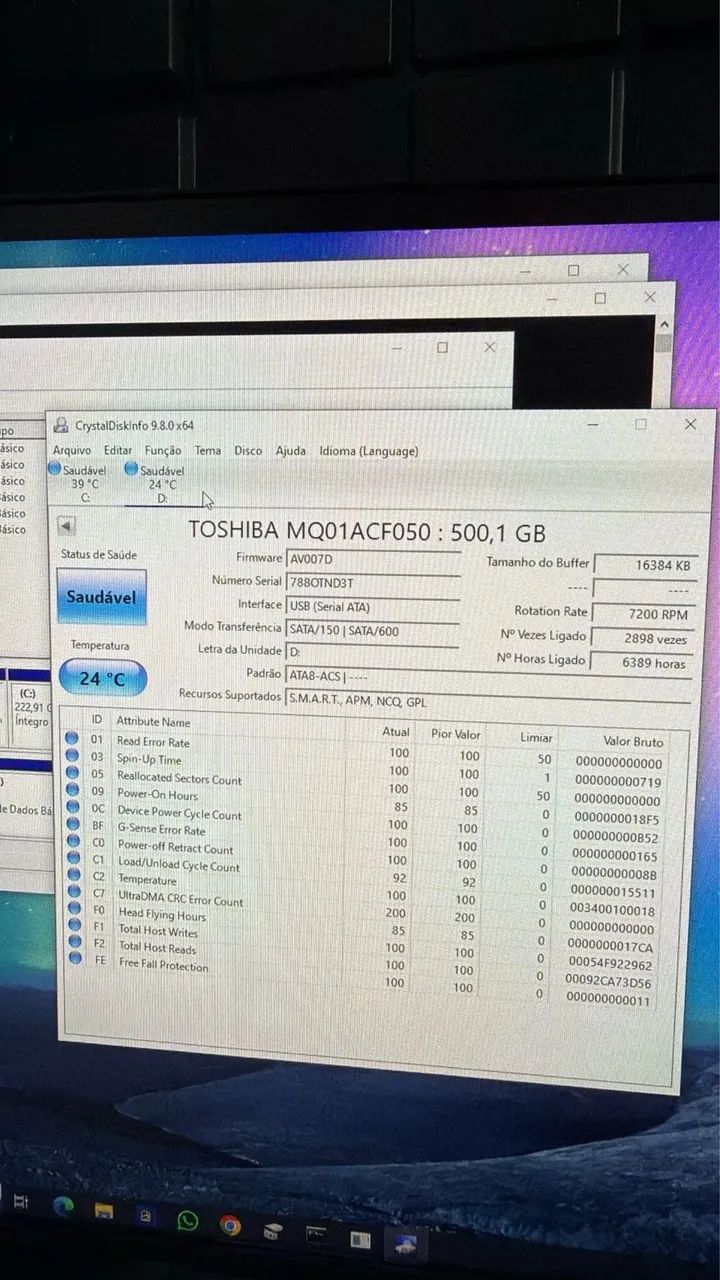Select the Reallocated Sectors Count row text
The image size is (720, 1280).
tap(179, 778)
